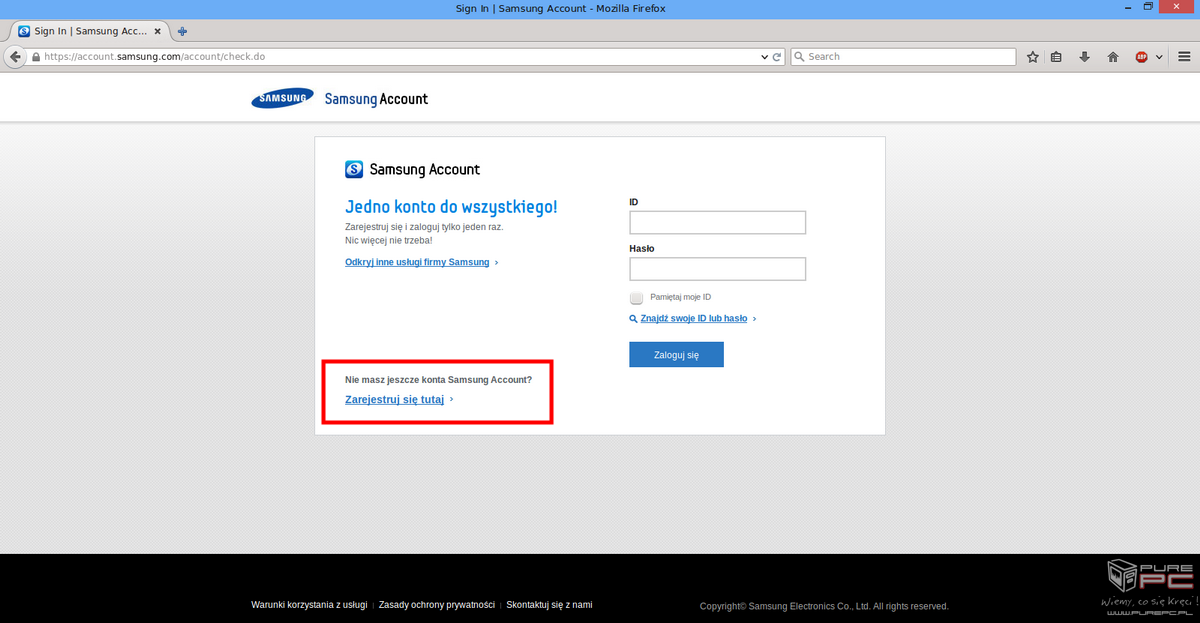The height and width of the screenshot is (623, 1200).
Task: Open the Zarejestruj się tutaj link
Action: click(394, 399)
